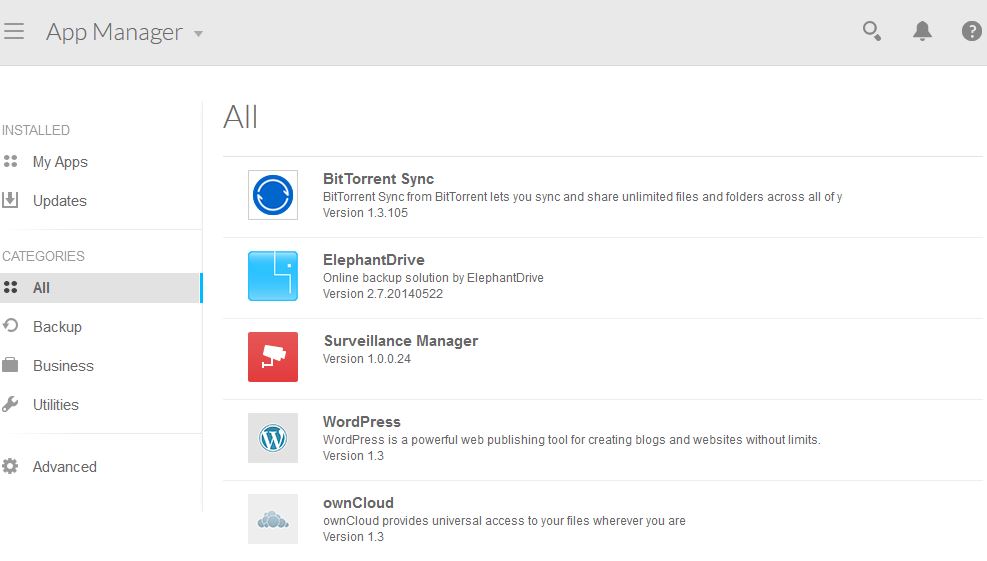This screenshot has height=561, width=987.
Task: Open the notifications bell
Action: pos(922,31)
